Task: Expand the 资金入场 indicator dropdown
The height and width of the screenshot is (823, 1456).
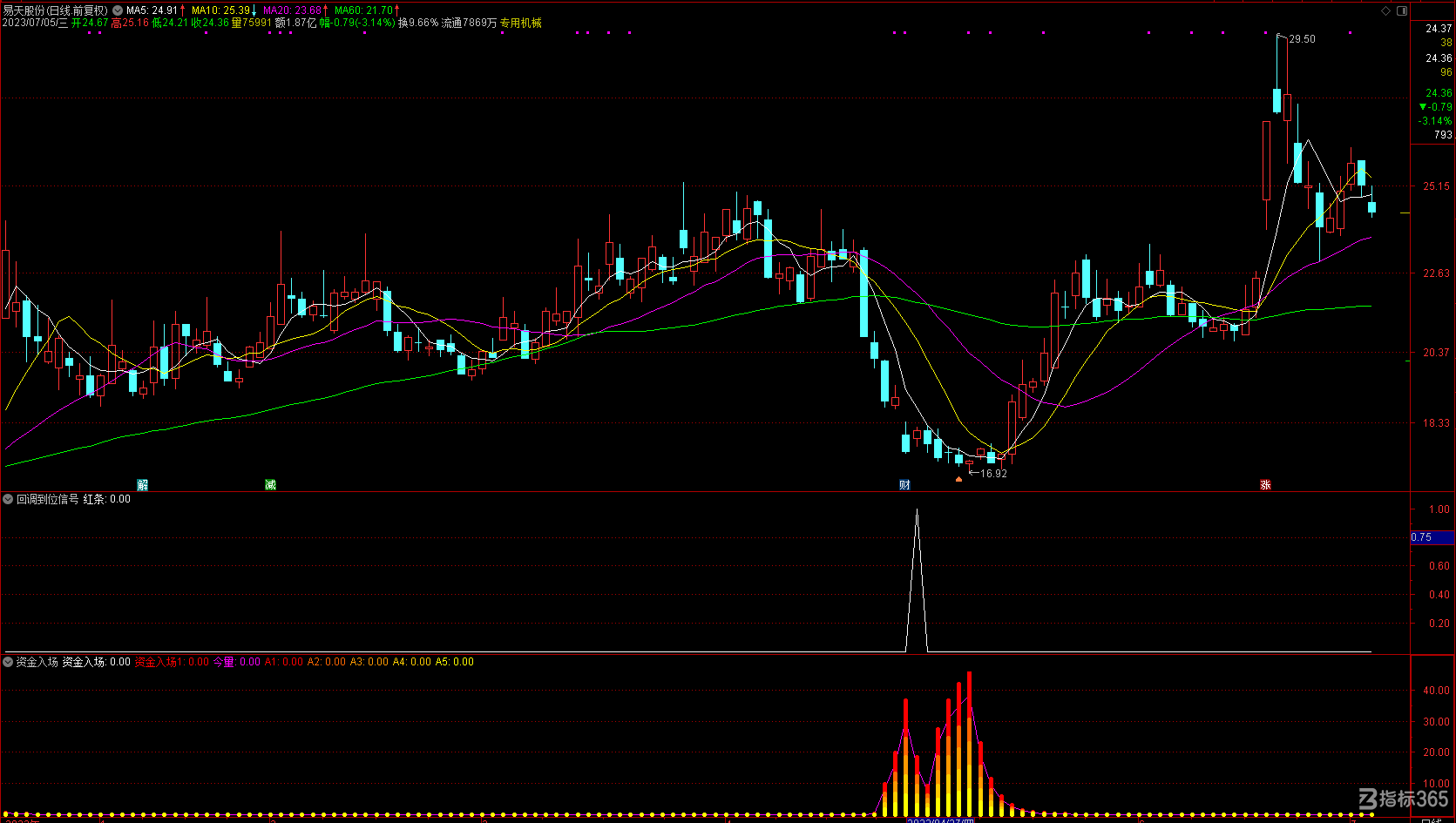Action: coord(8,662)
